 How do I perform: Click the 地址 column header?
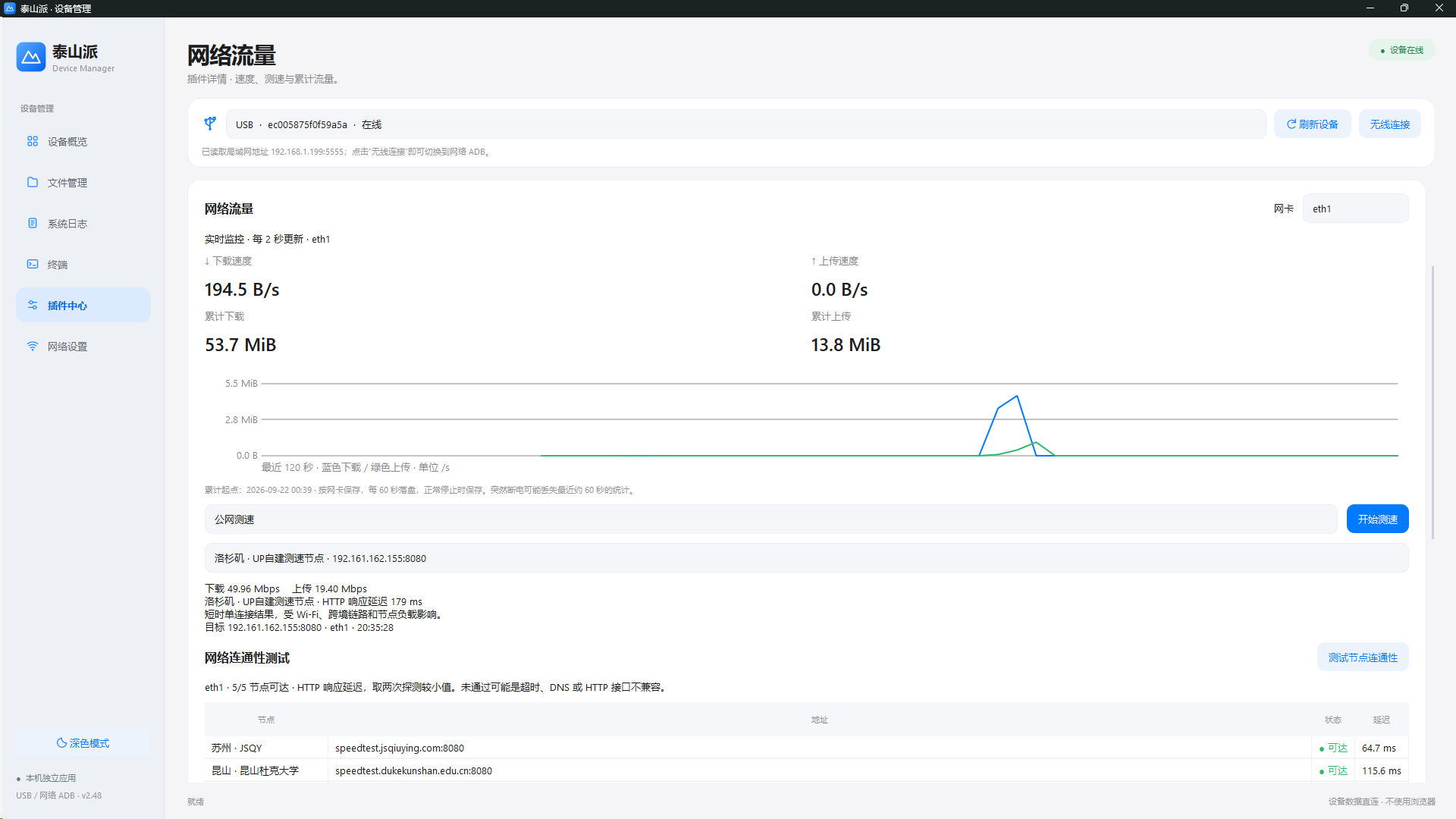point(820,720)
